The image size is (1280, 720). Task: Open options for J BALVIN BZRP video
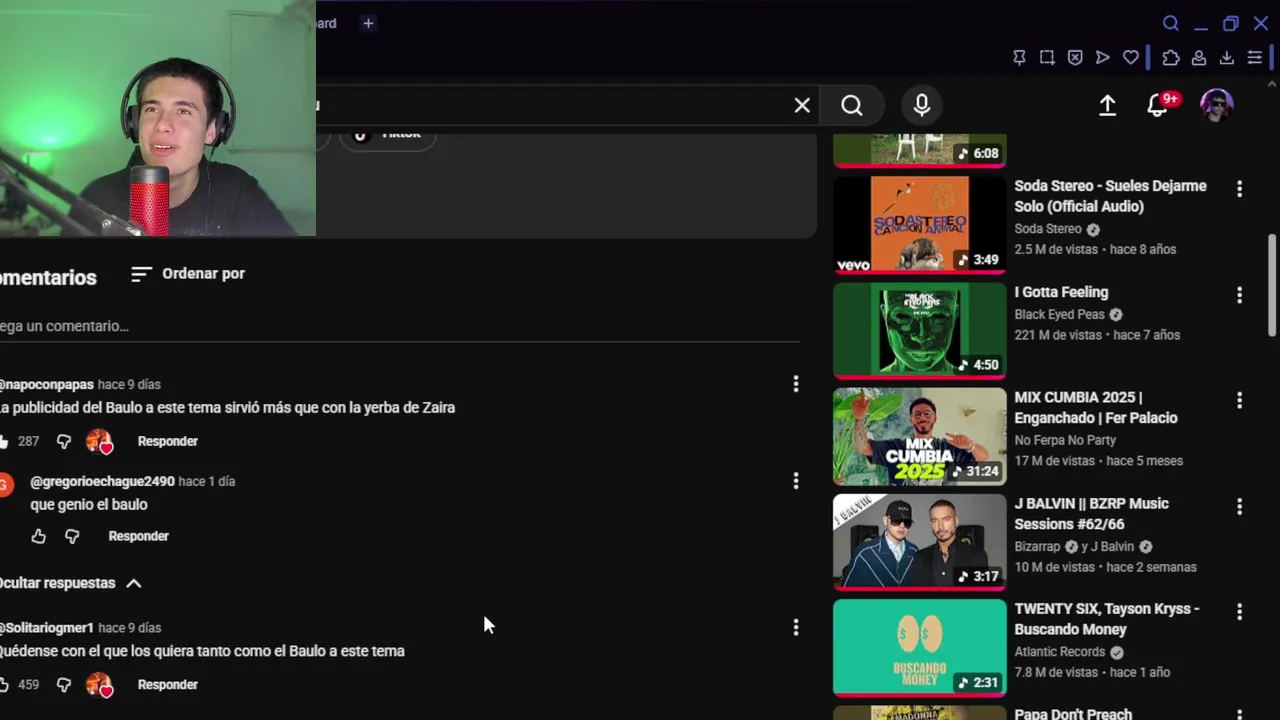click(1239, 507)
